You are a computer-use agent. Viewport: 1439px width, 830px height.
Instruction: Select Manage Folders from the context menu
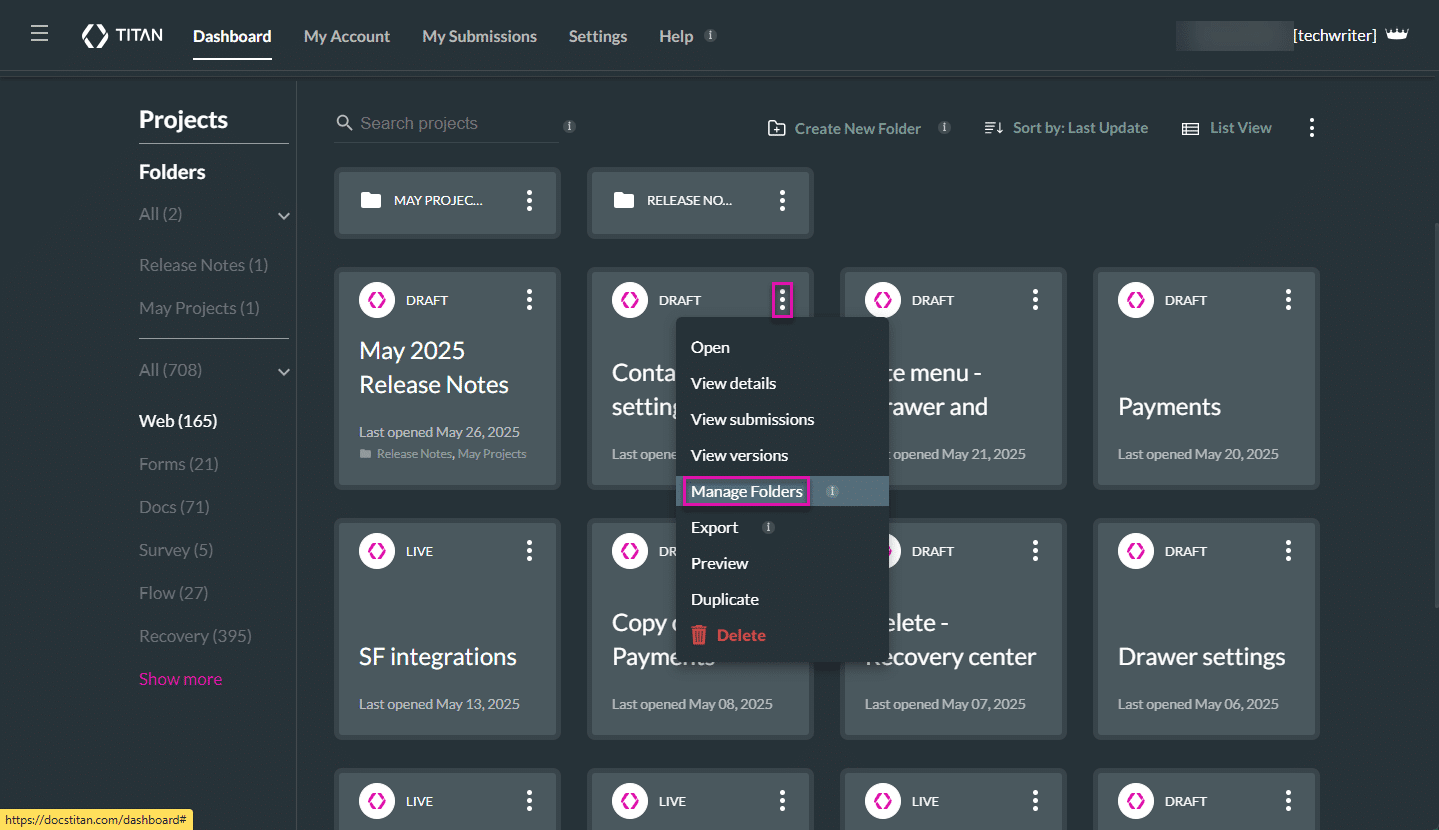[x=746, y=491]
